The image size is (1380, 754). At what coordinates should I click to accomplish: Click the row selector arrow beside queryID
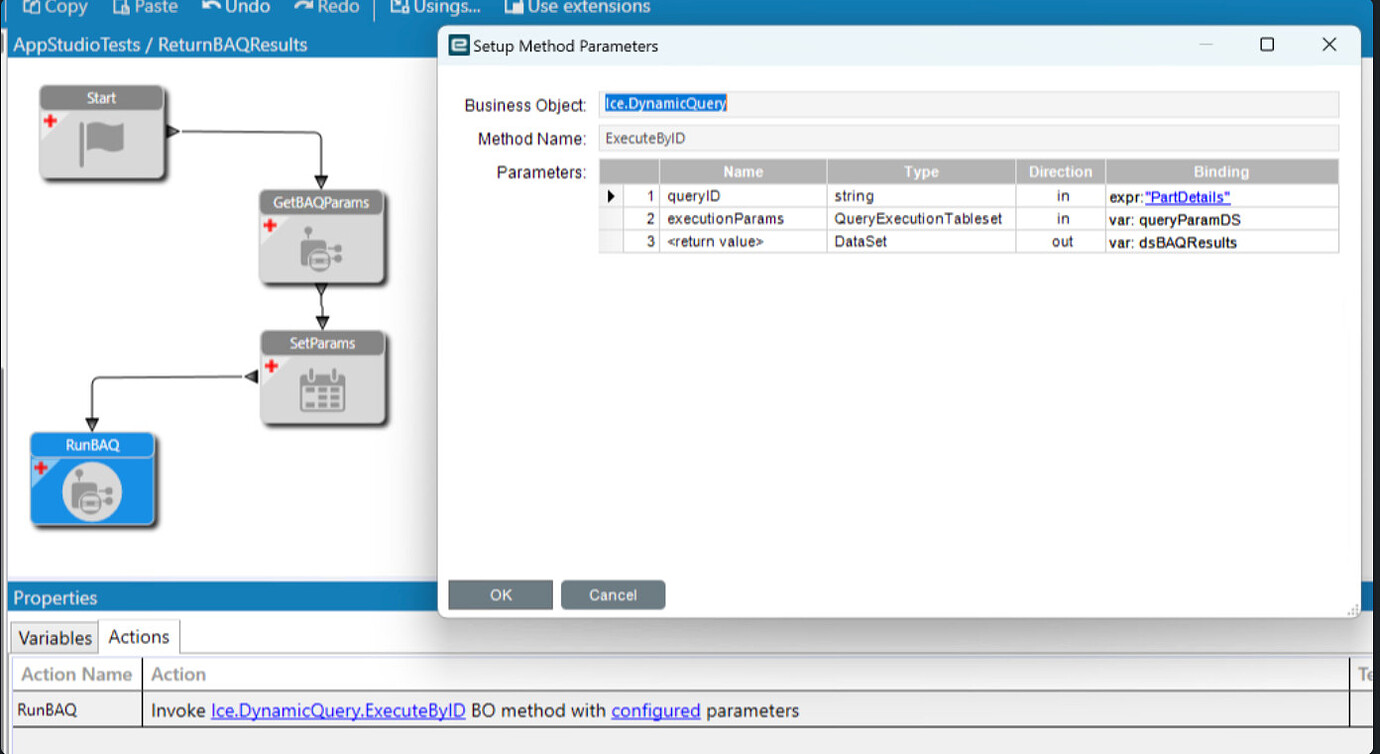(611, 196)
